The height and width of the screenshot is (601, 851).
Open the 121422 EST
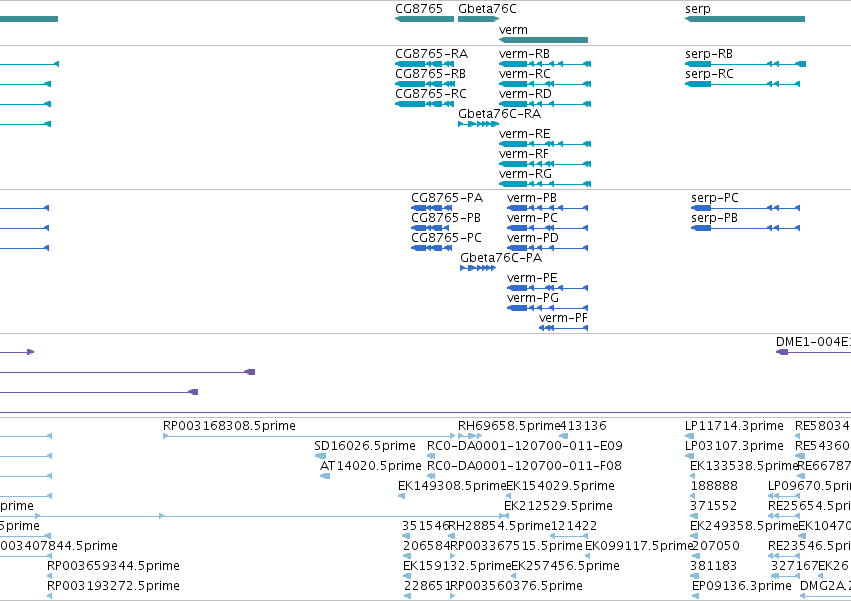[569, 536]
